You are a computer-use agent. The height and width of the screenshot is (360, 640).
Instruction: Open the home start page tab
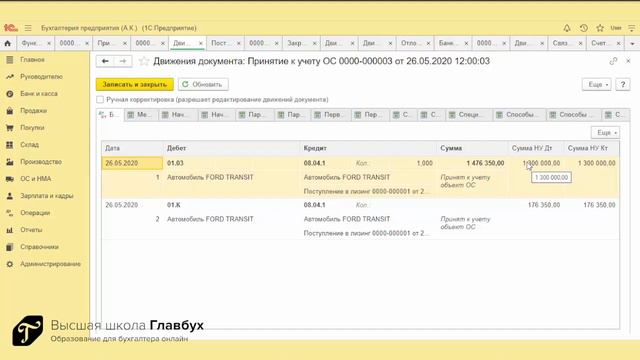pos(7,43)
